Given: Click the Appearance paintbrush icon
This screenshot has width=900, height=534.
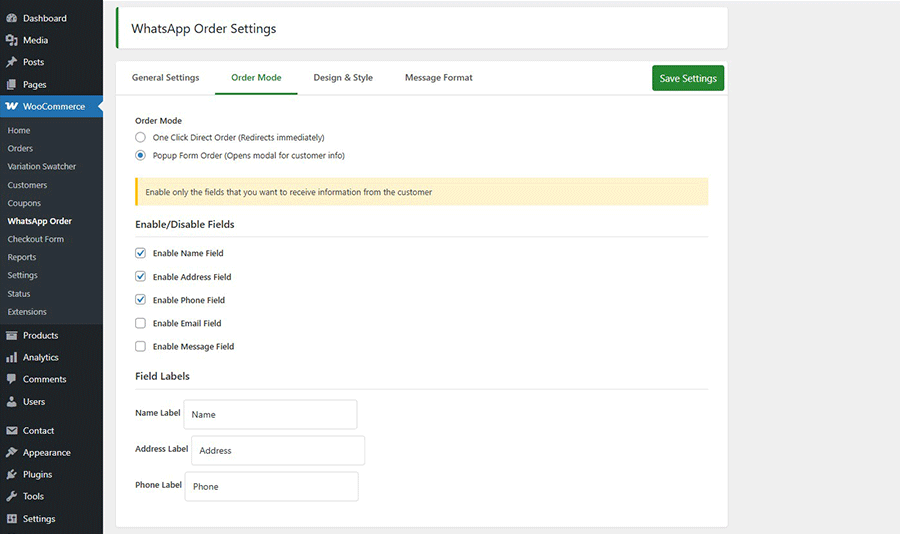Looking at the screenshot, I should [11, 452].
